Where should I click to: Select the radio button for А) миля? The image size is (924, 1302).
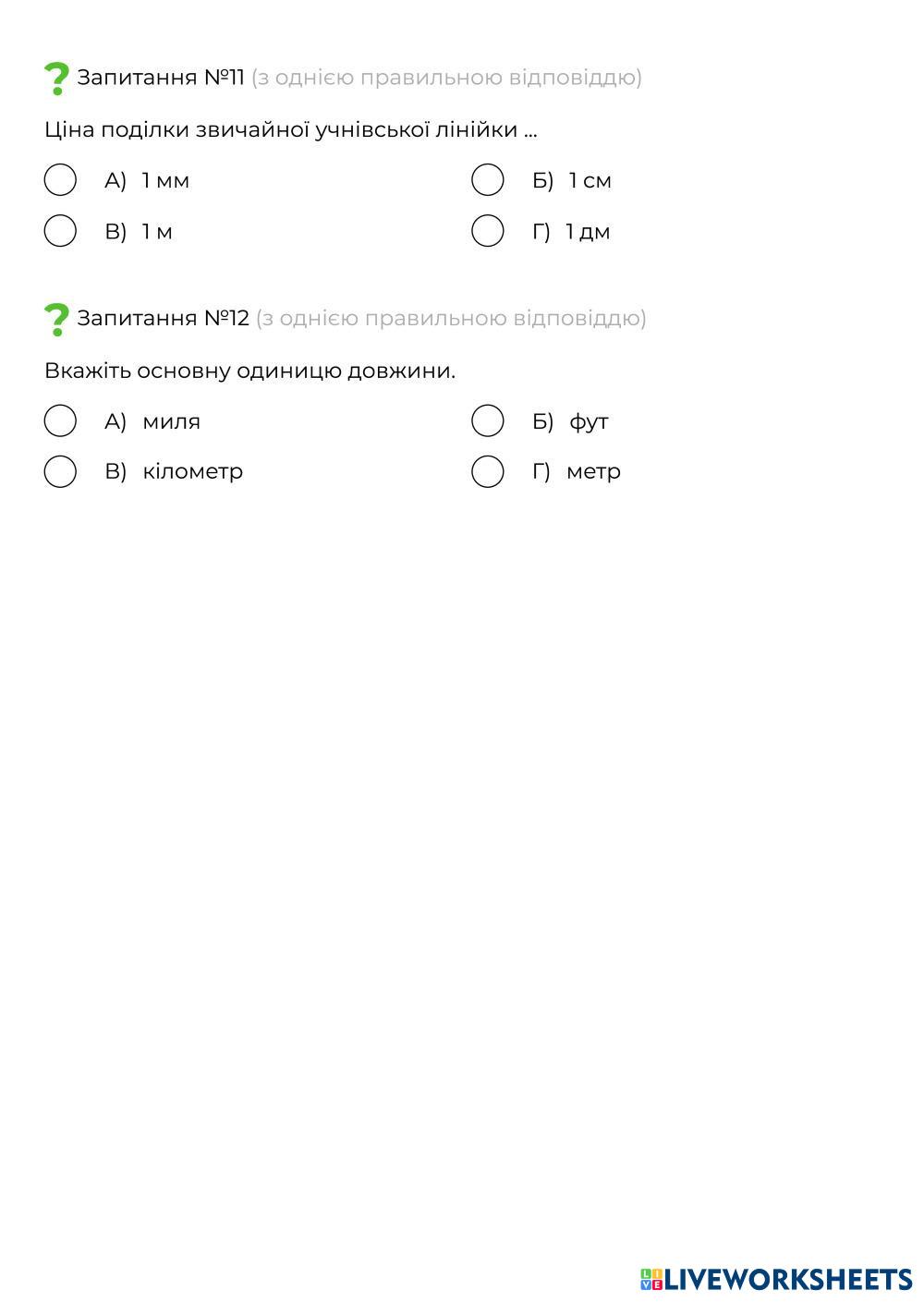click(x=60, y=421)
